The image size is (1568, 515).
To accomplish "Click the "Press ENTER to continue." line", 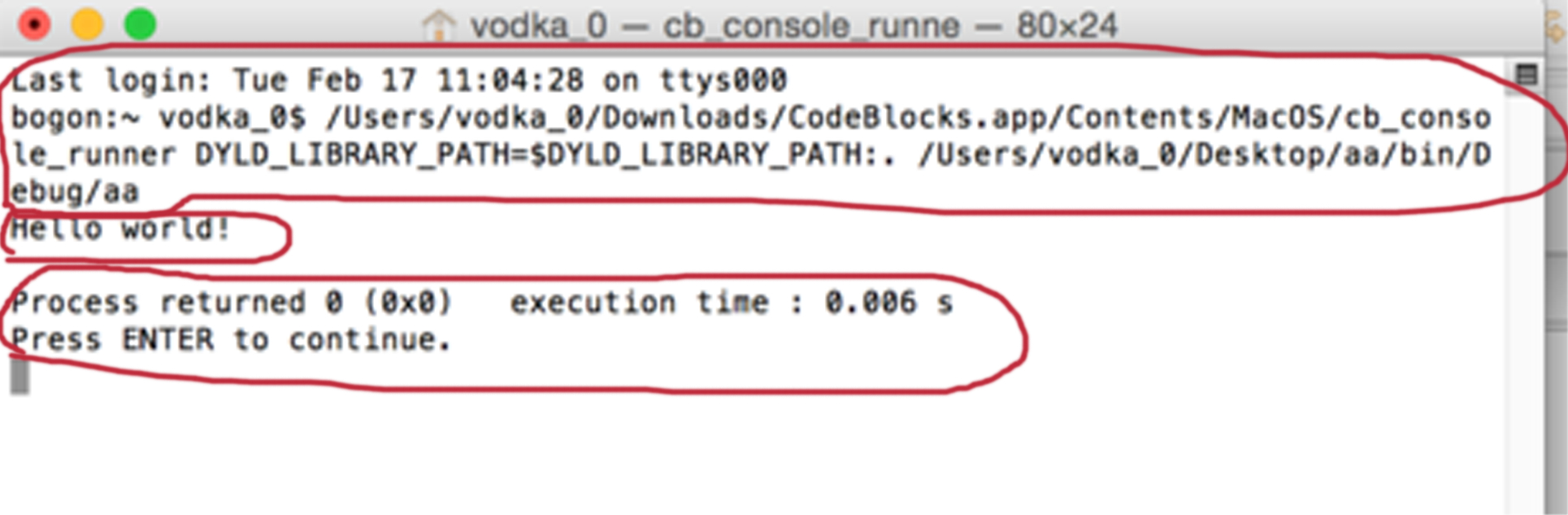I will (x=231, y=339).
